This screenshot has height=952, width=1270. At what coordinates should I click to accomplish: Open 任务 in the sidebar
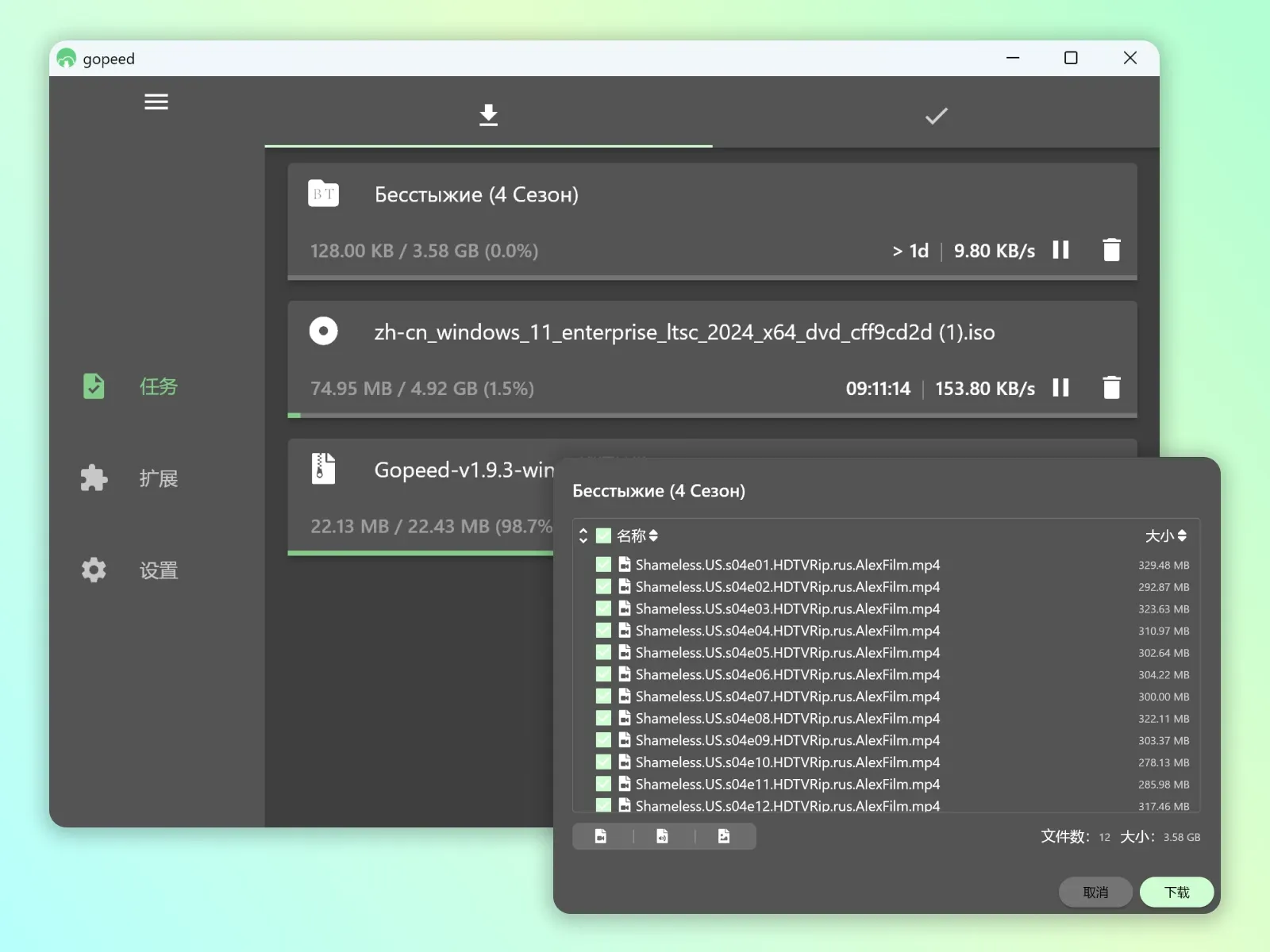131,386
